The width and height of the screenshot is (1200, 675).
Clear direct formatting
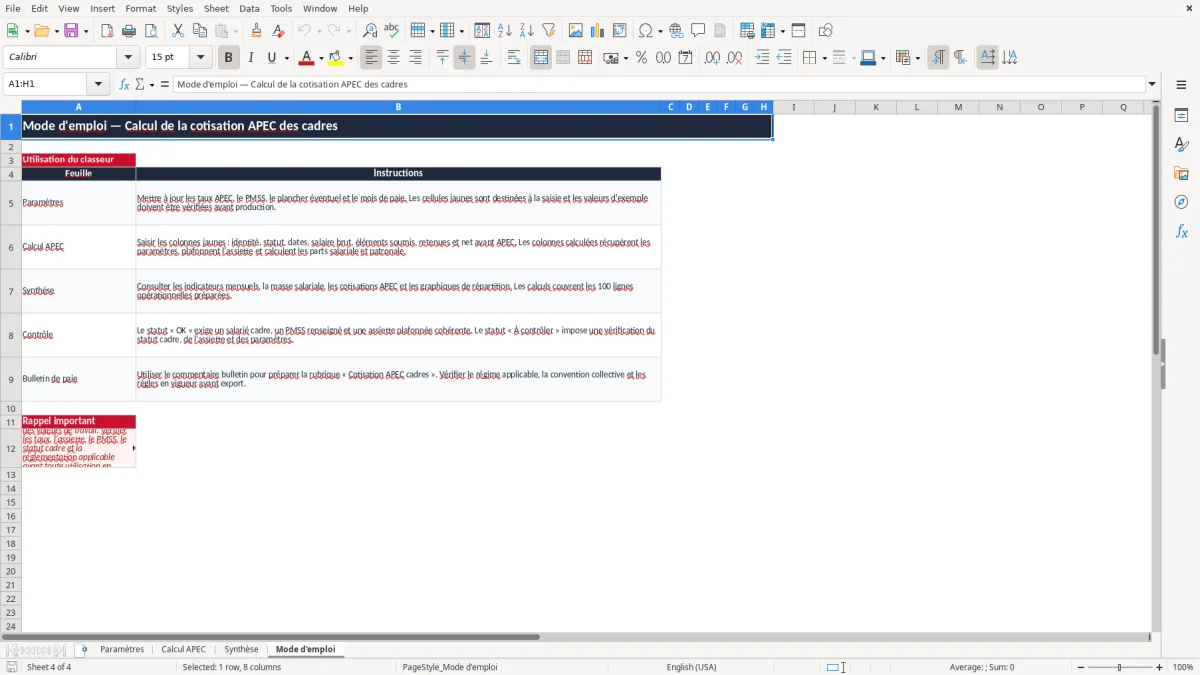pyautogui.click(x=279, y=31)
